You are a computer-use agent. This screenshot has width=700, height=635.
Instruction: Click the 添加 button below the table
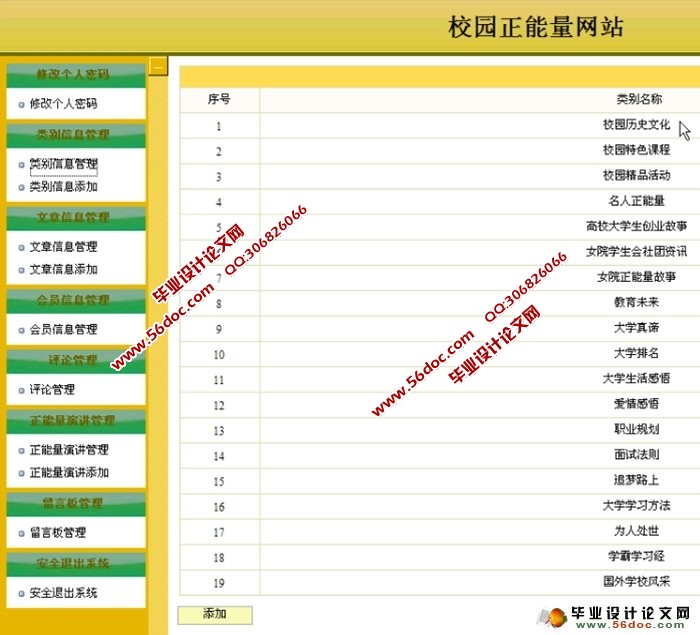pos(215,614)
